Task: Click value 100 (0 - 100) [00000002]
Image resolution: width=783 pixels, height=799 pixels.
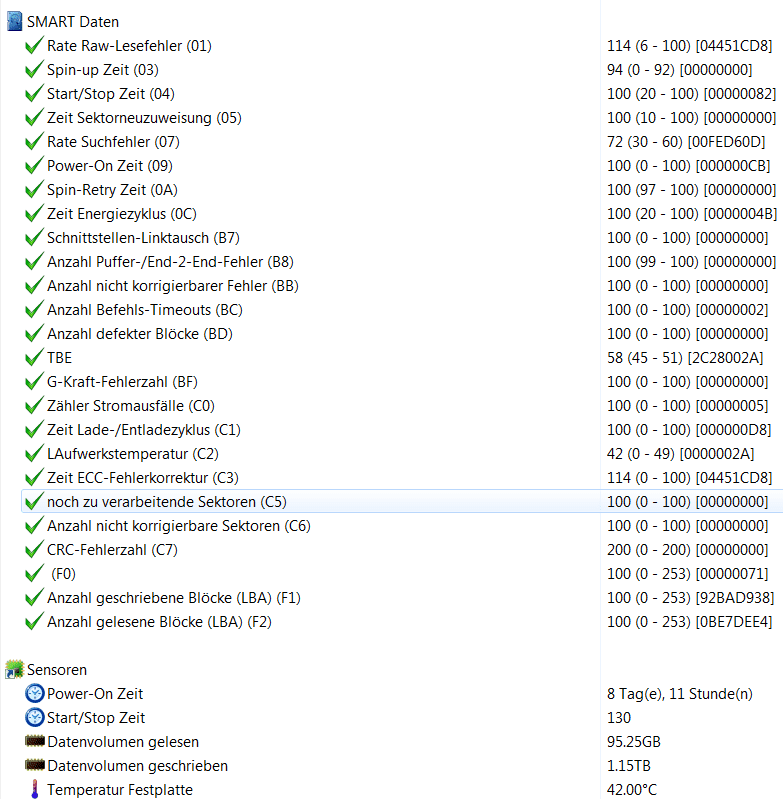Action: pyautogui.click(x=687, y=309)
